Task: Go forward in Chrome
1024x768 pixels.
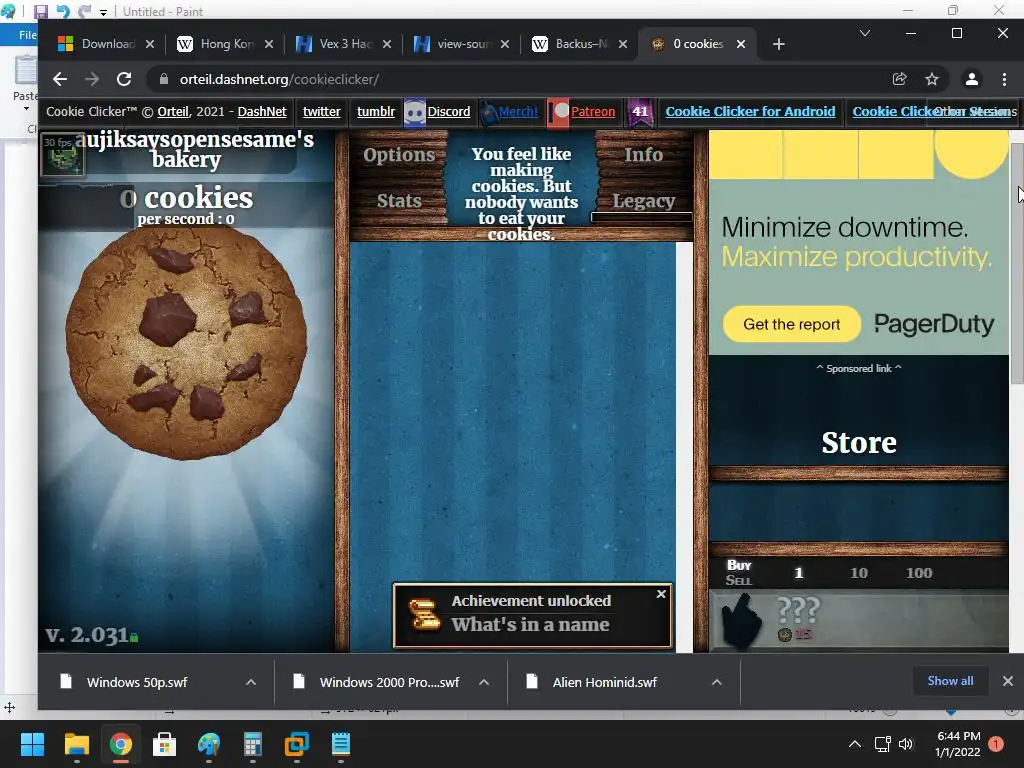Action: [92, 79]
